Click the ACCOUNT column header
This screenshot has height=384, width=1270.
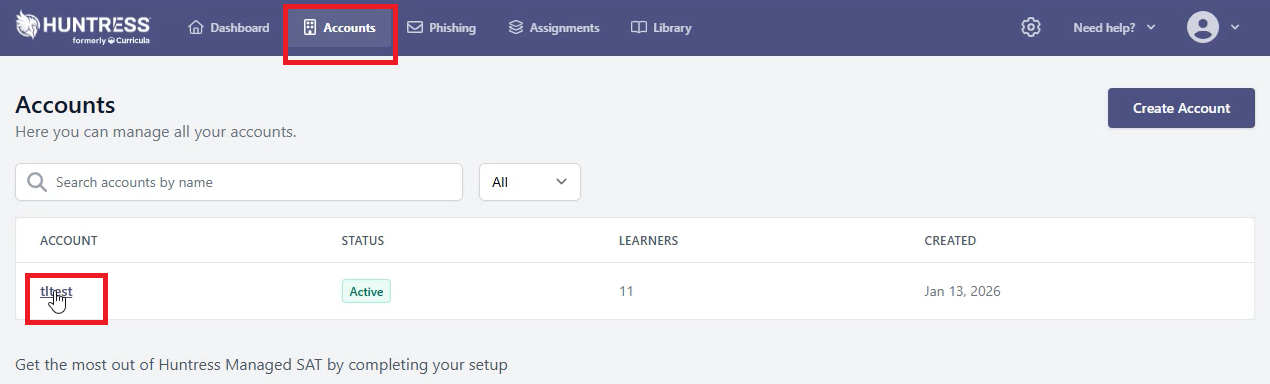pos(69,241)
